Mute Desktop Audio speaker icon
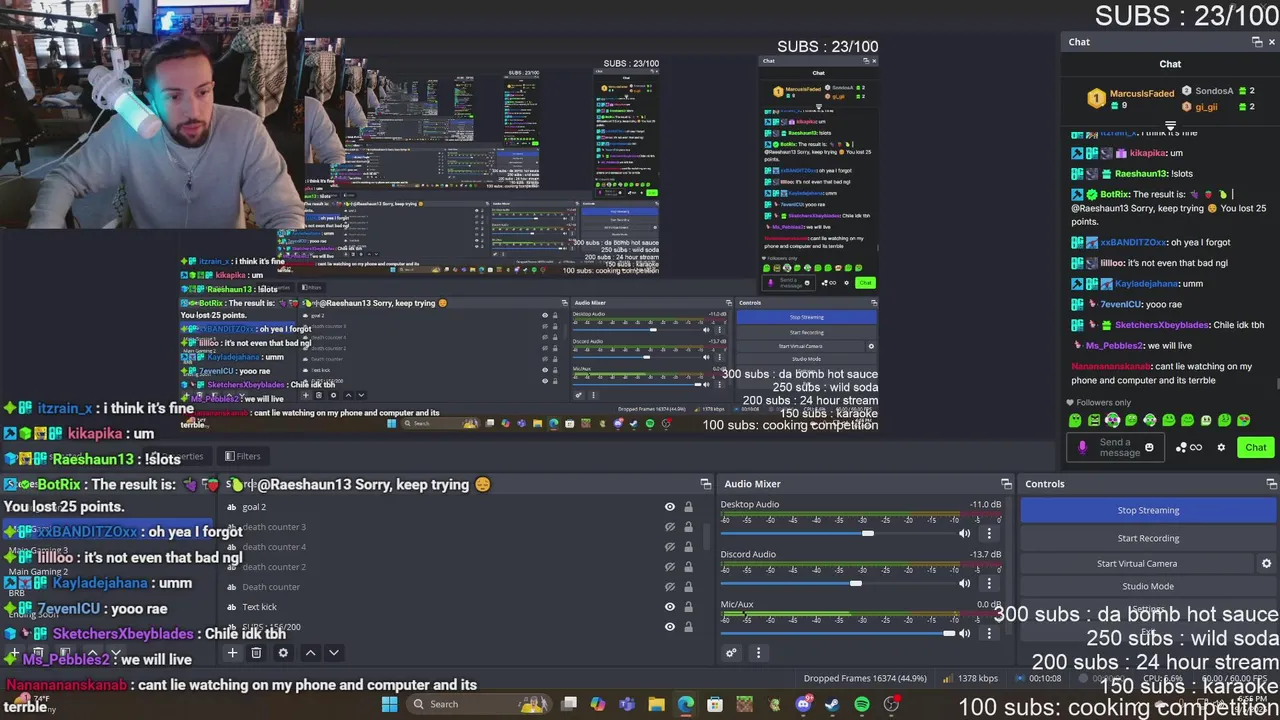This screenshot has height=720, width=1280. [x=965, y=533]
